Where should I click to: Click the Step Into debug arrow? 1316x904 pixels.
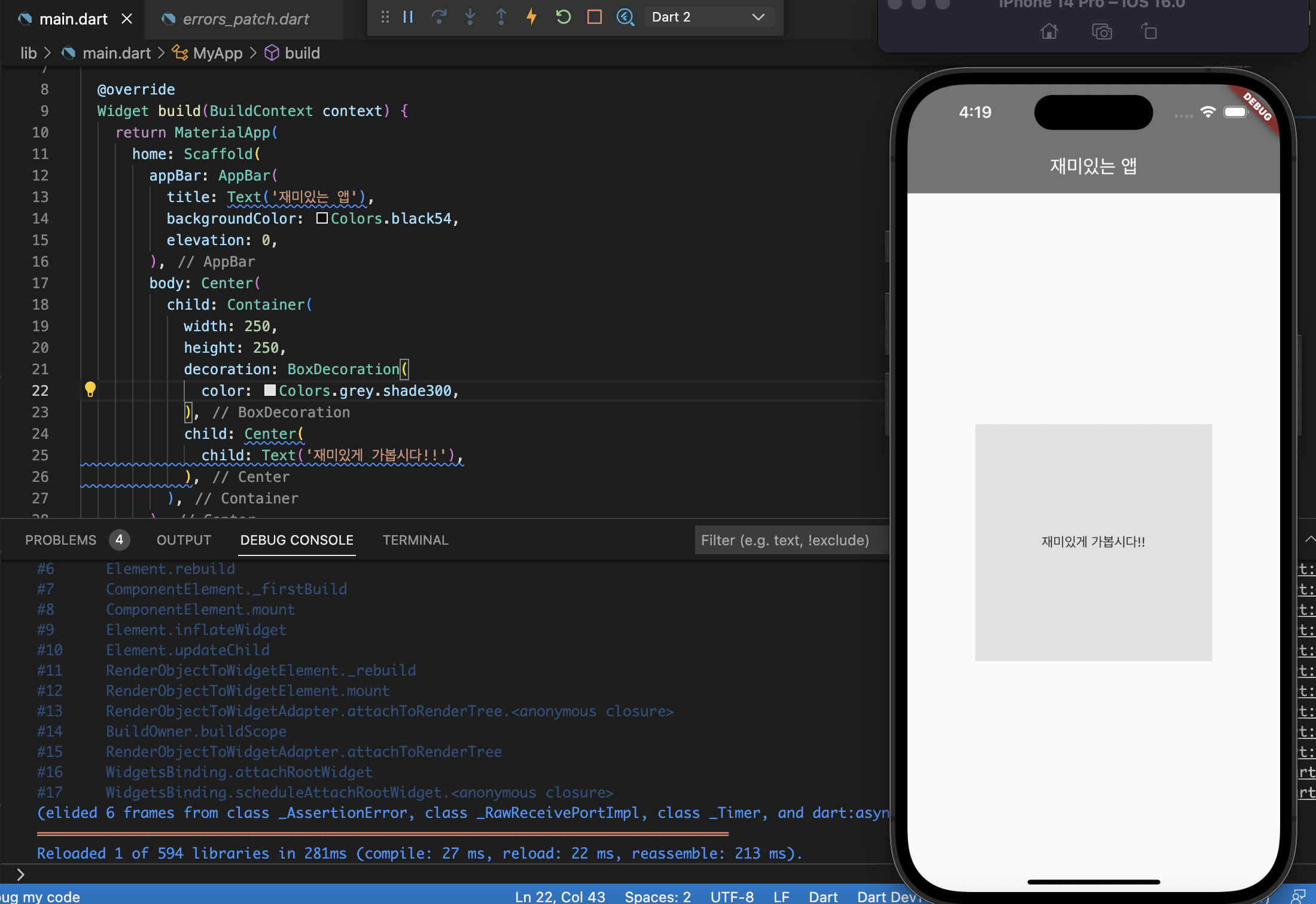pos(470,17)
